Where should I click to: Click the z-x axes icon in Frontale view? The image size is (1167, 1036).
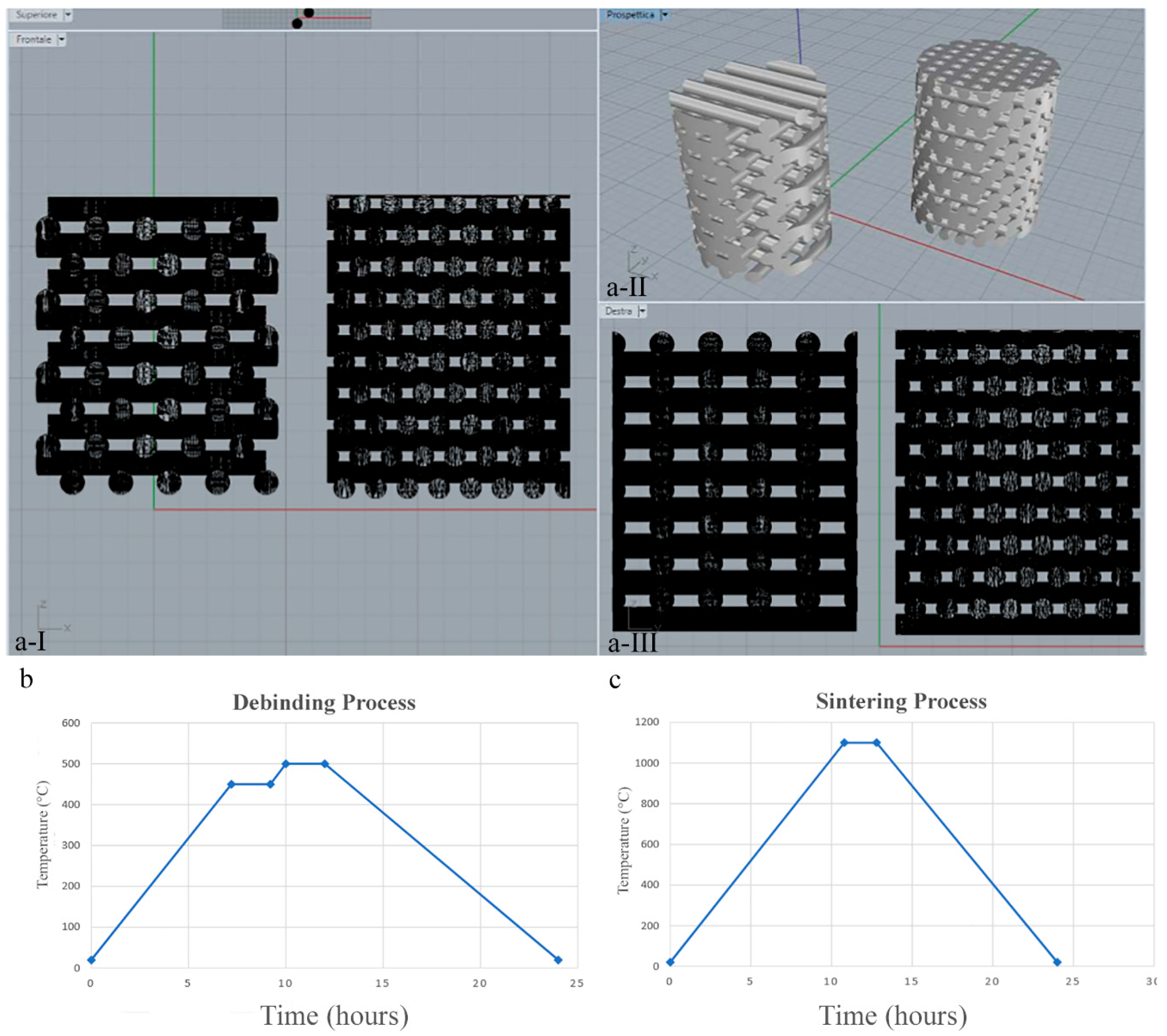click(54, 616)
